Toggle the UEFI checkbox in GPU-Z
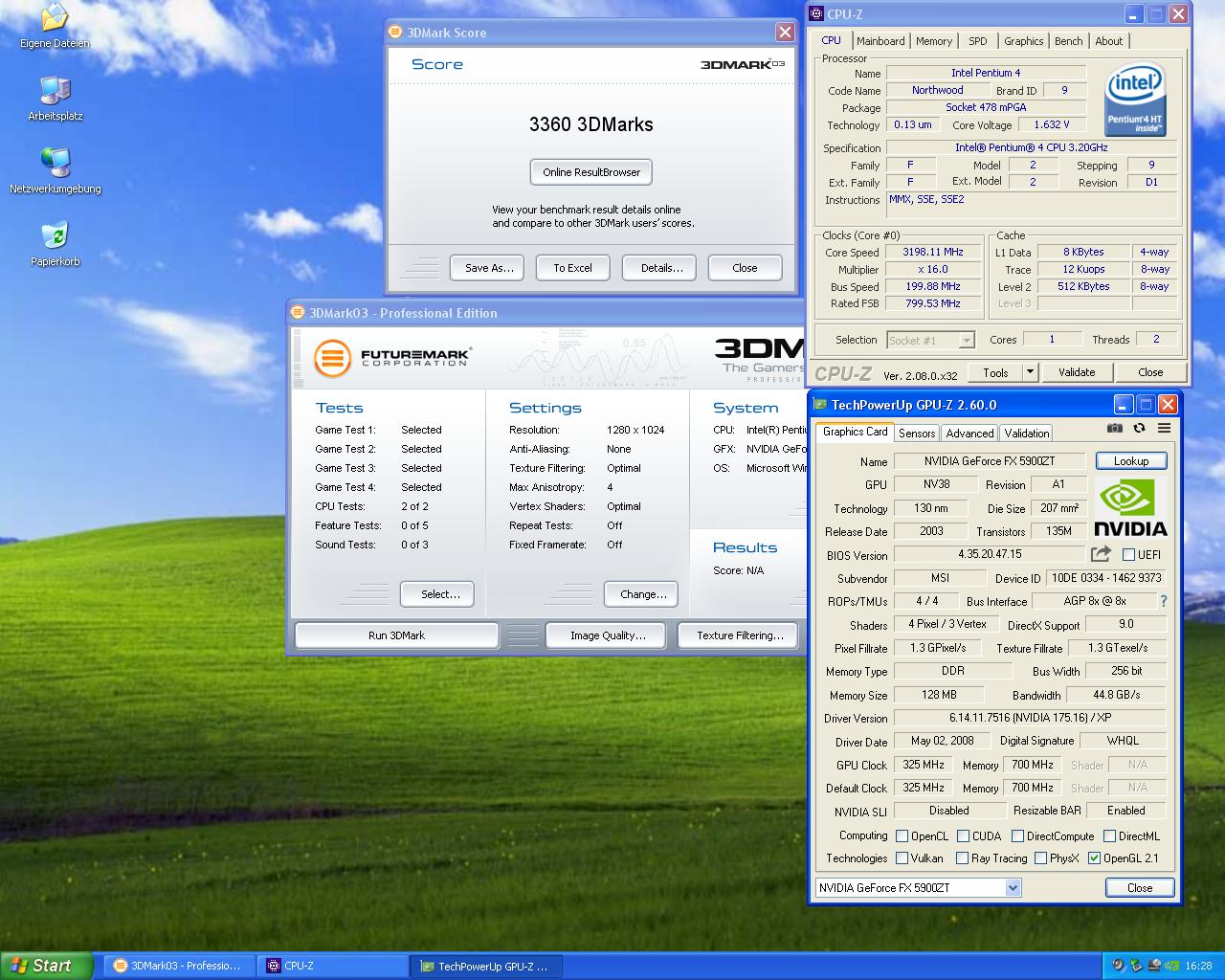This screenshot has width=1225, height=980. click(1128, 554)
